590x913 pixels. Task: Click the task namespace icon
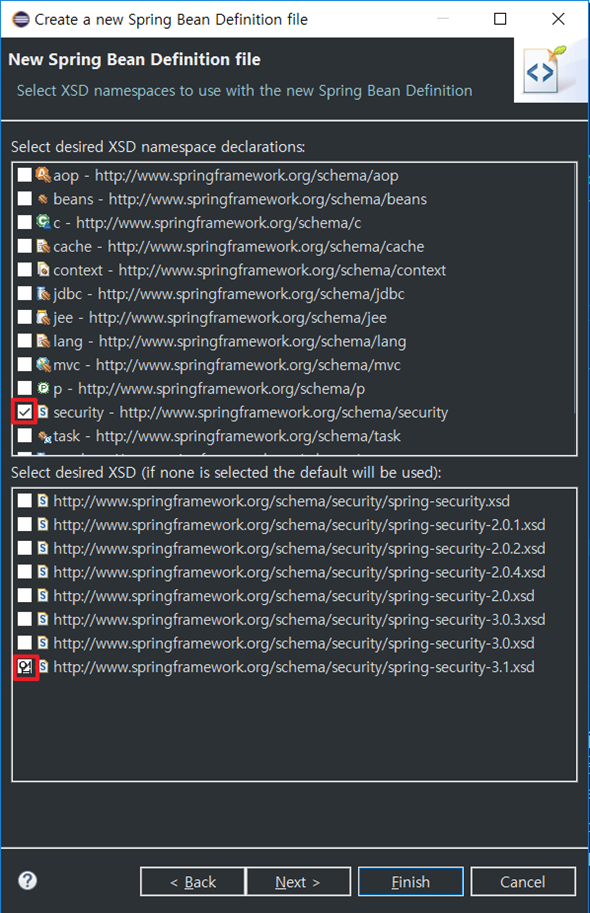(44, 436)
